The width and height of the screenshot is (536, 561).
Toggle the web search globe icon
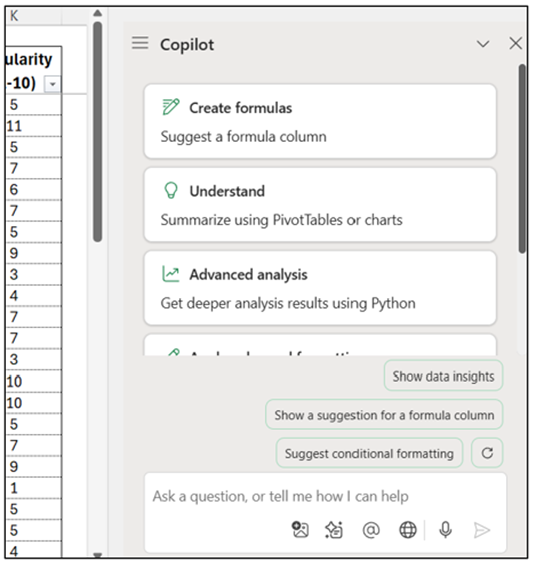(x=408, y=530)
